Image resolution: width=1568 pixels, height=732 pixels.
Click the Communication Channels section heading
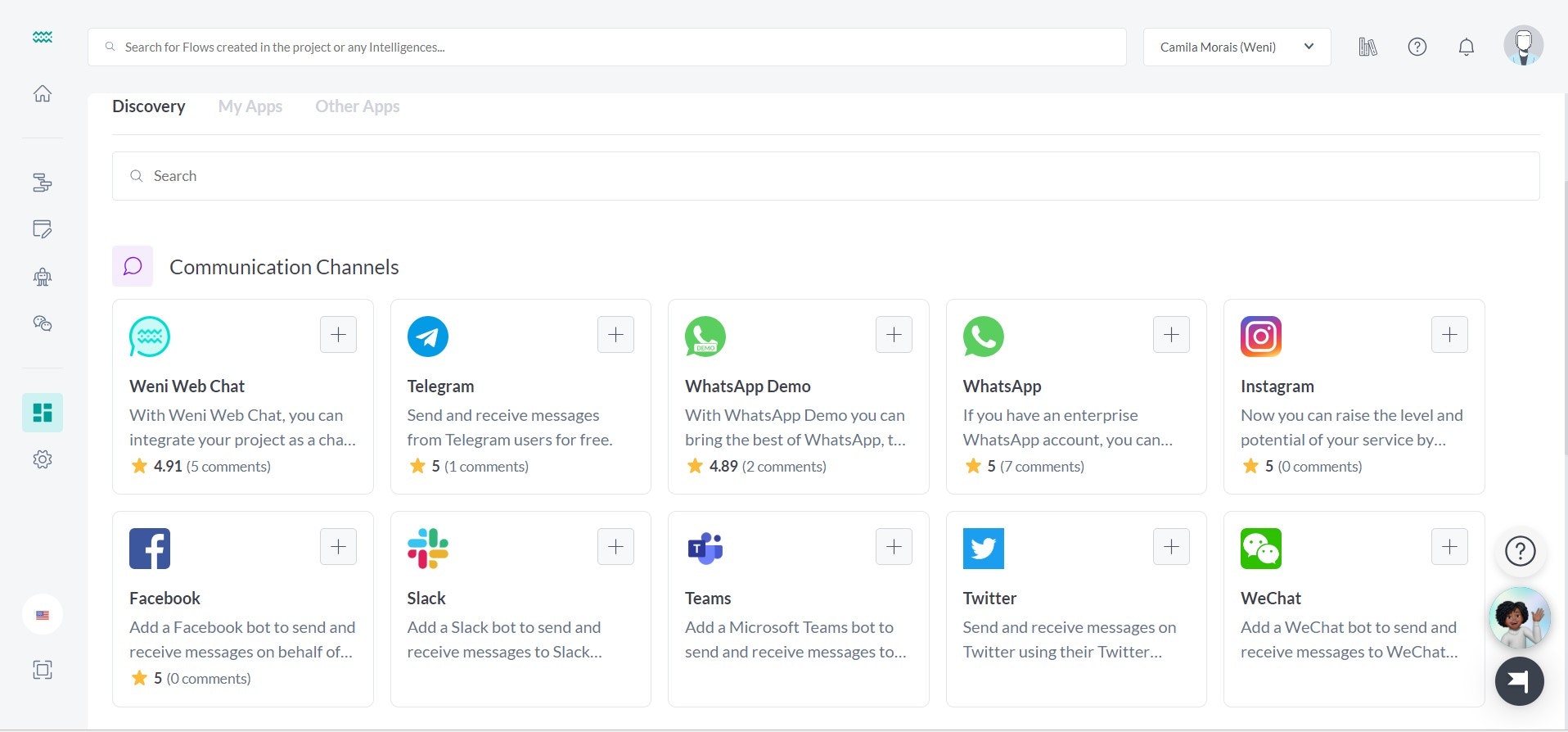[284, 267]
